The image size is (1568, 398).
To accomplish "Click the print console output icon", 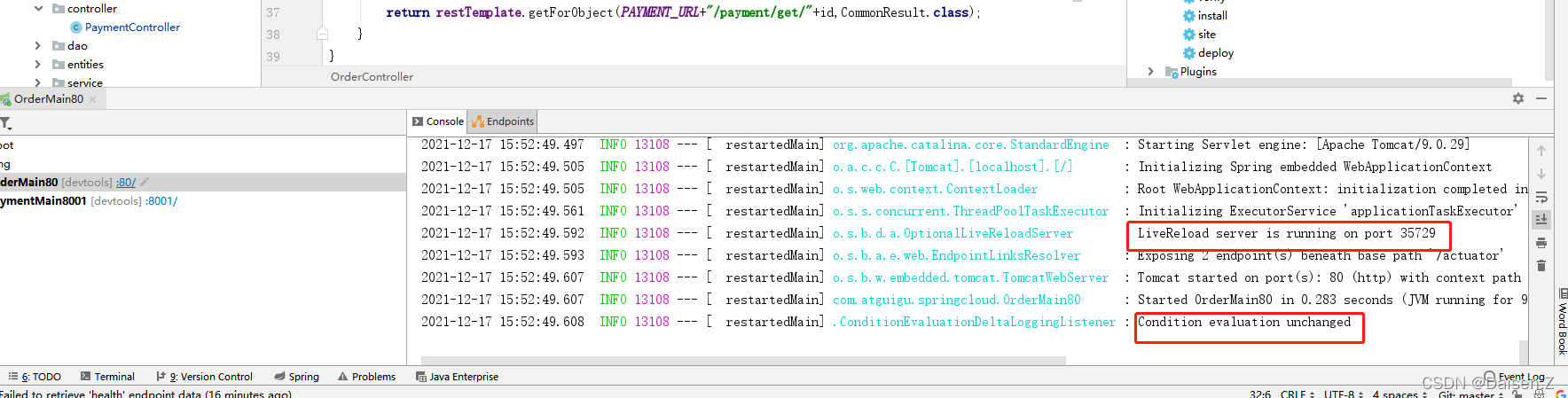I will click(x=1541, y=243).
